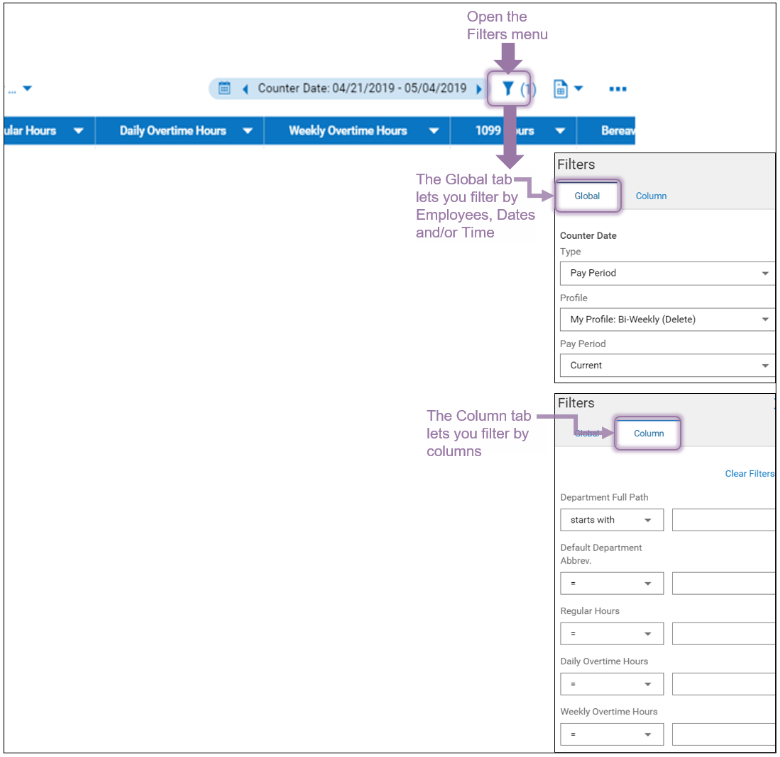
Task: Open Daily Overtime Hours filter operator dropdown
Action: click(x=611, y=684)
